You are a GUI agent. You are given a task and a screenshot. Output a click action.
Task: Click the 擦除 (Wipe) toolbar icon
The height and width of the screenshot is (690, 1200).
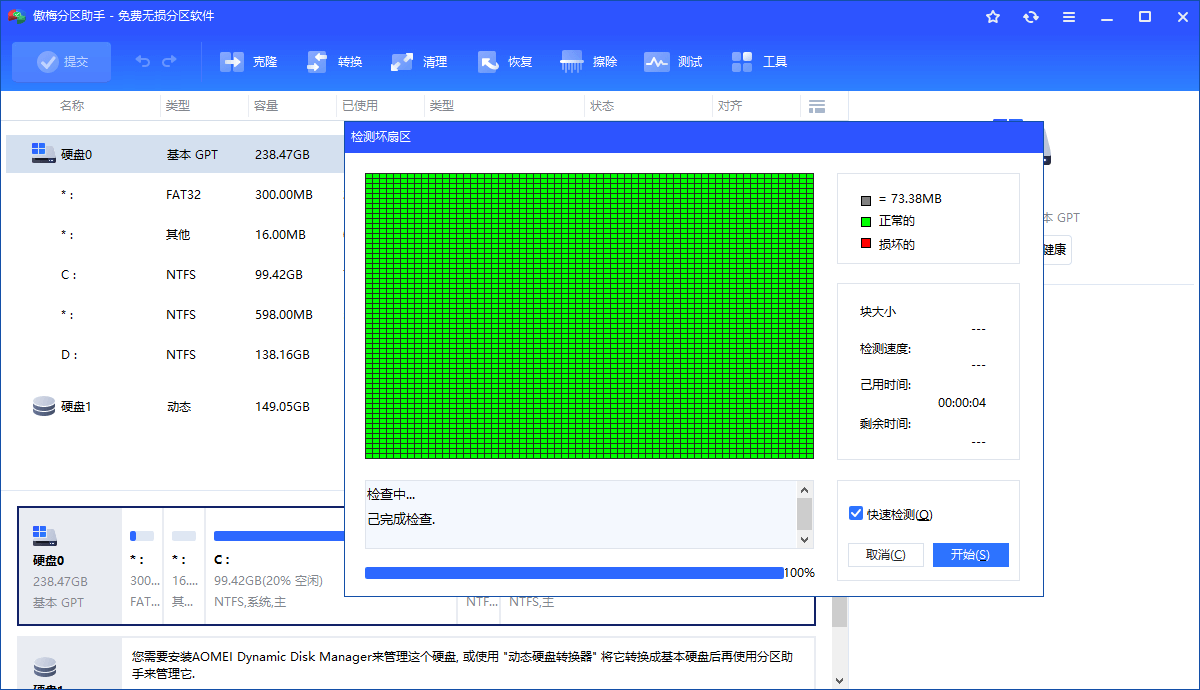coord(573,62)
